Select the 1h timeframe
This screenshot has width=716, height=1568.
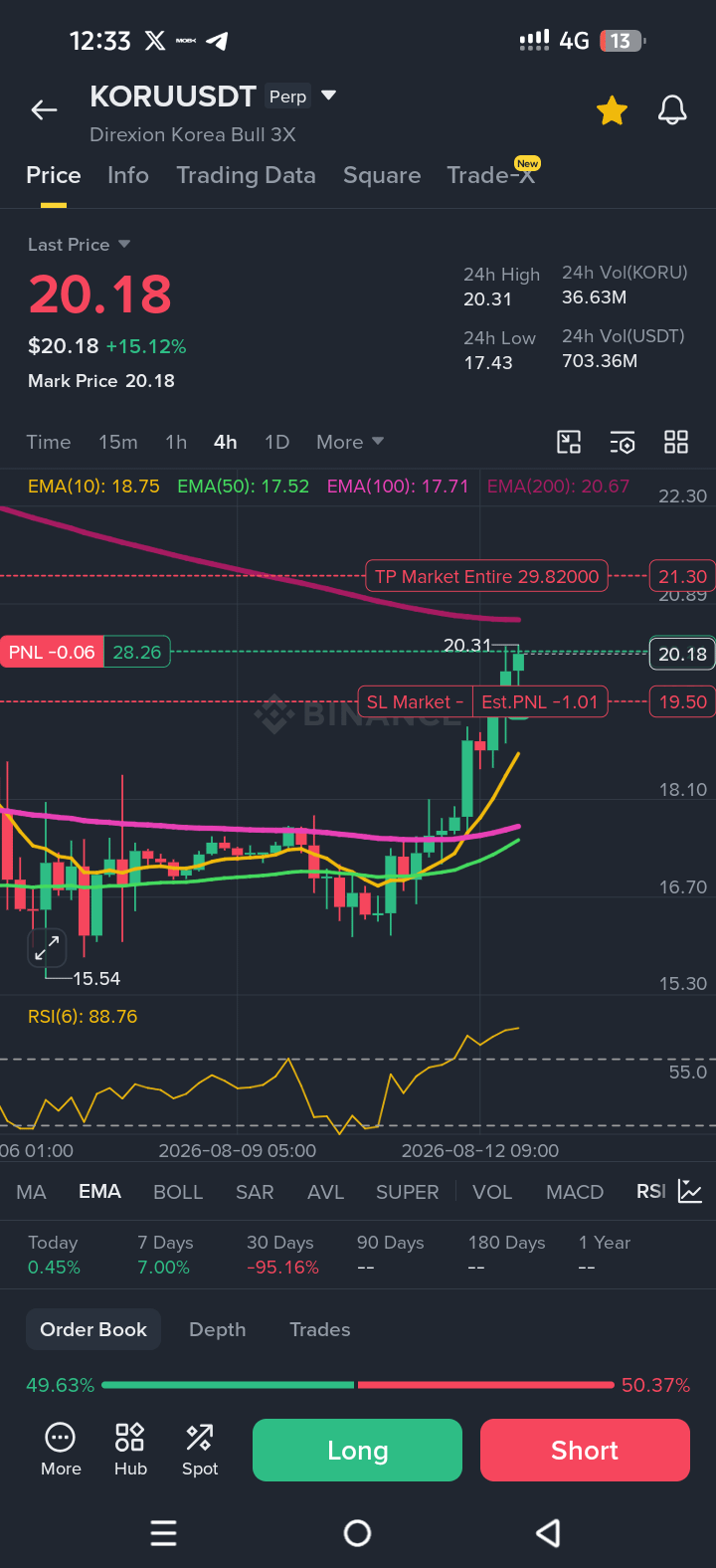click(176, 442)
